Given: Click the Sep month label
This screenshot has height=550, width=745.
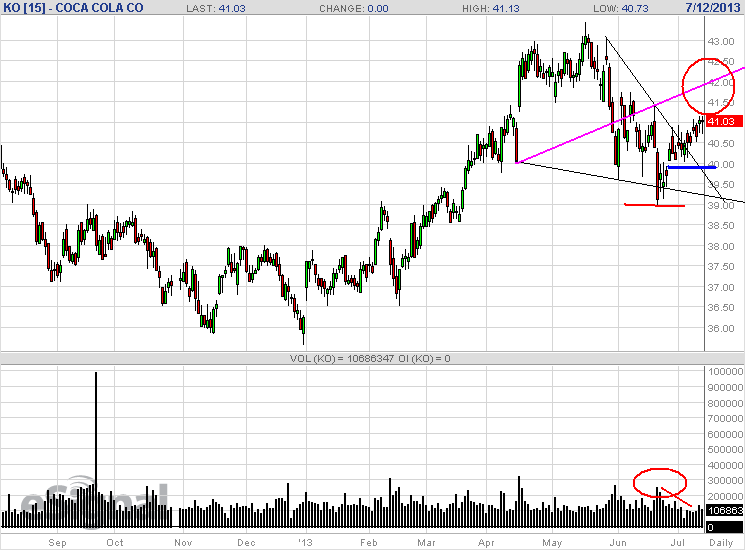Looking at the screenshot, I should [57, 542].
